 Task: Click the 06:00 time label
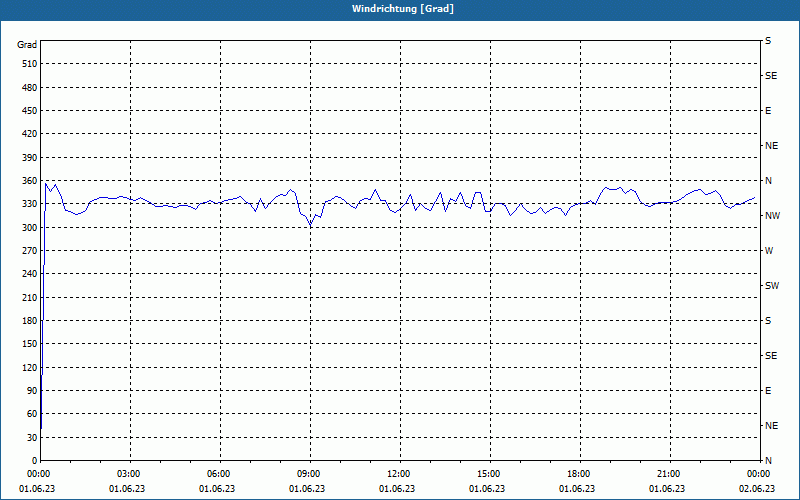[x=218, y=474]
